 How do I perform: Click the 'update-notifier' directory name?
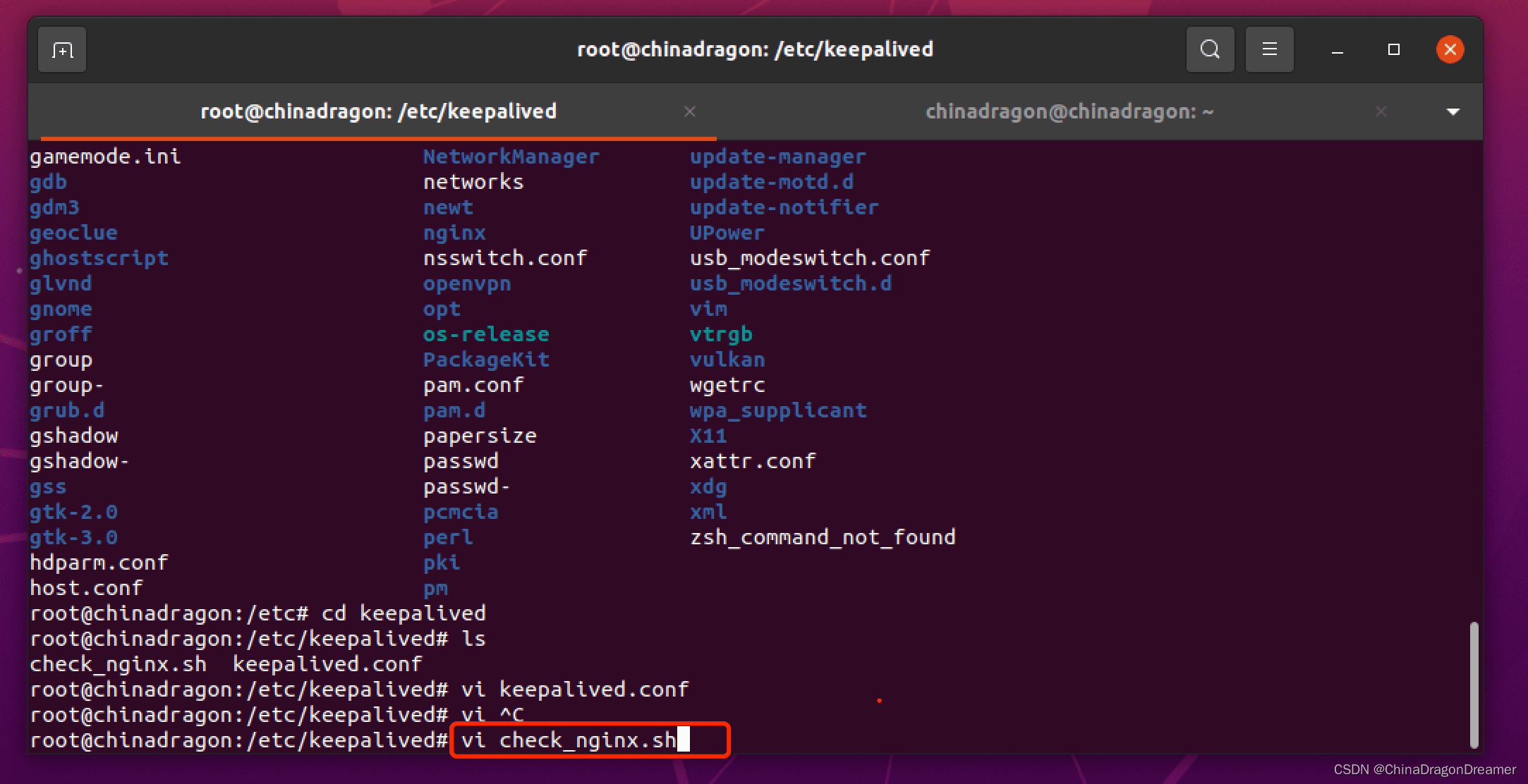784,207
